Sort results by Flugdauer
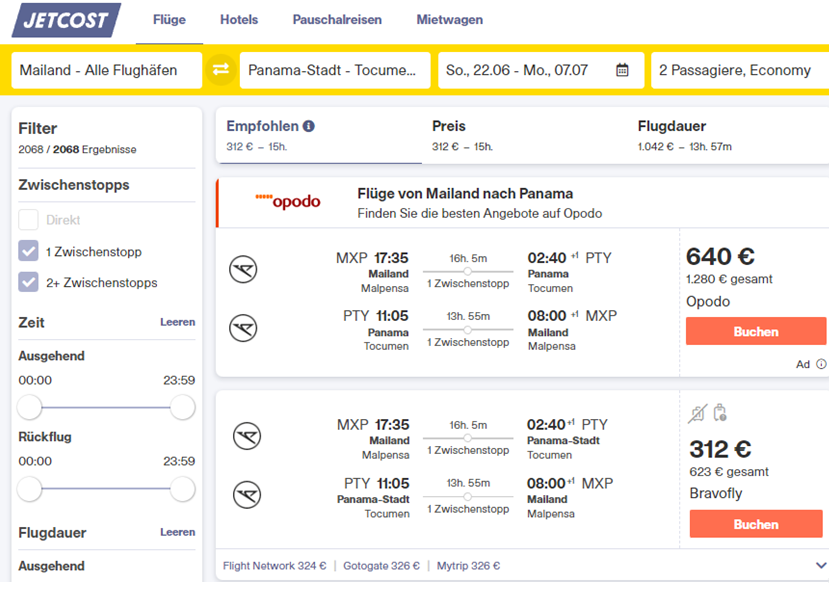Viewport: 829px width, 595px height. (x=730, y=135)
